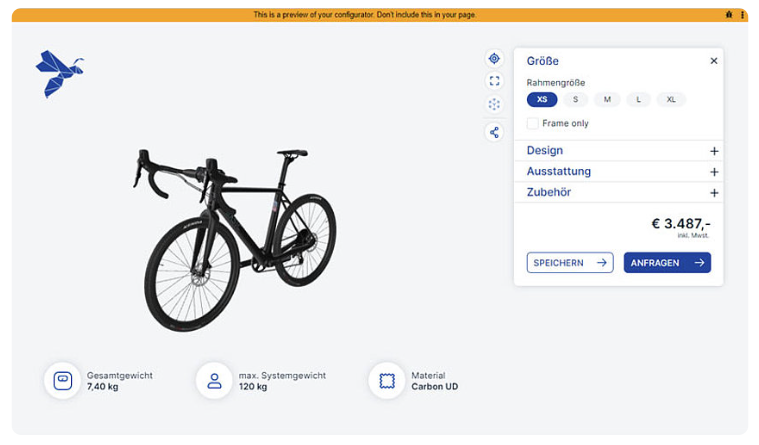Click the exploded view icon

tap(494, 104)
